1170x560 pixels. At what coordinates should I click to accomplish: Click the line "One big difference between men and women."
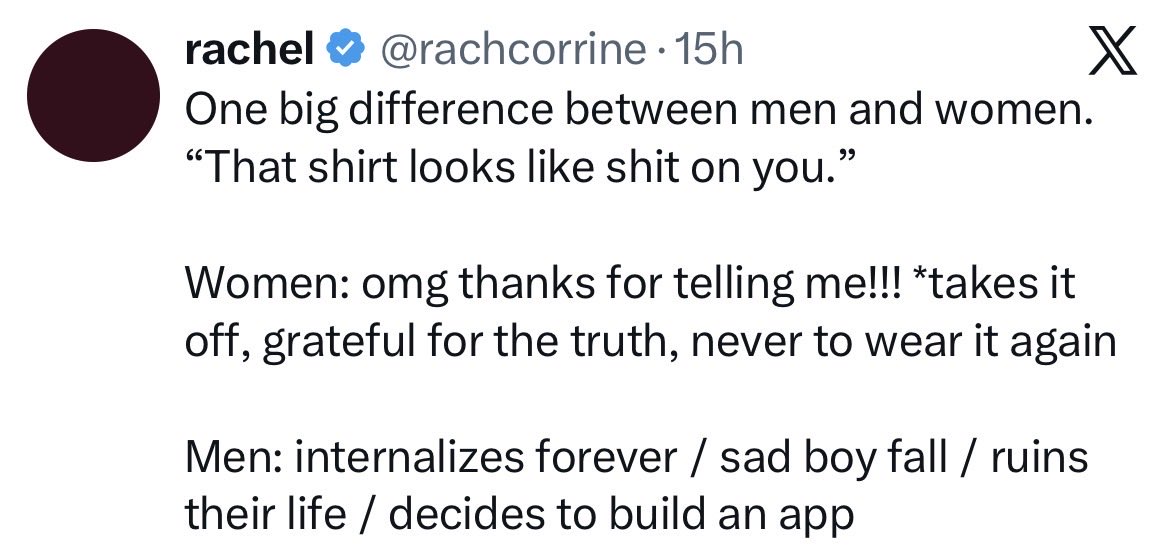point(639,111)
